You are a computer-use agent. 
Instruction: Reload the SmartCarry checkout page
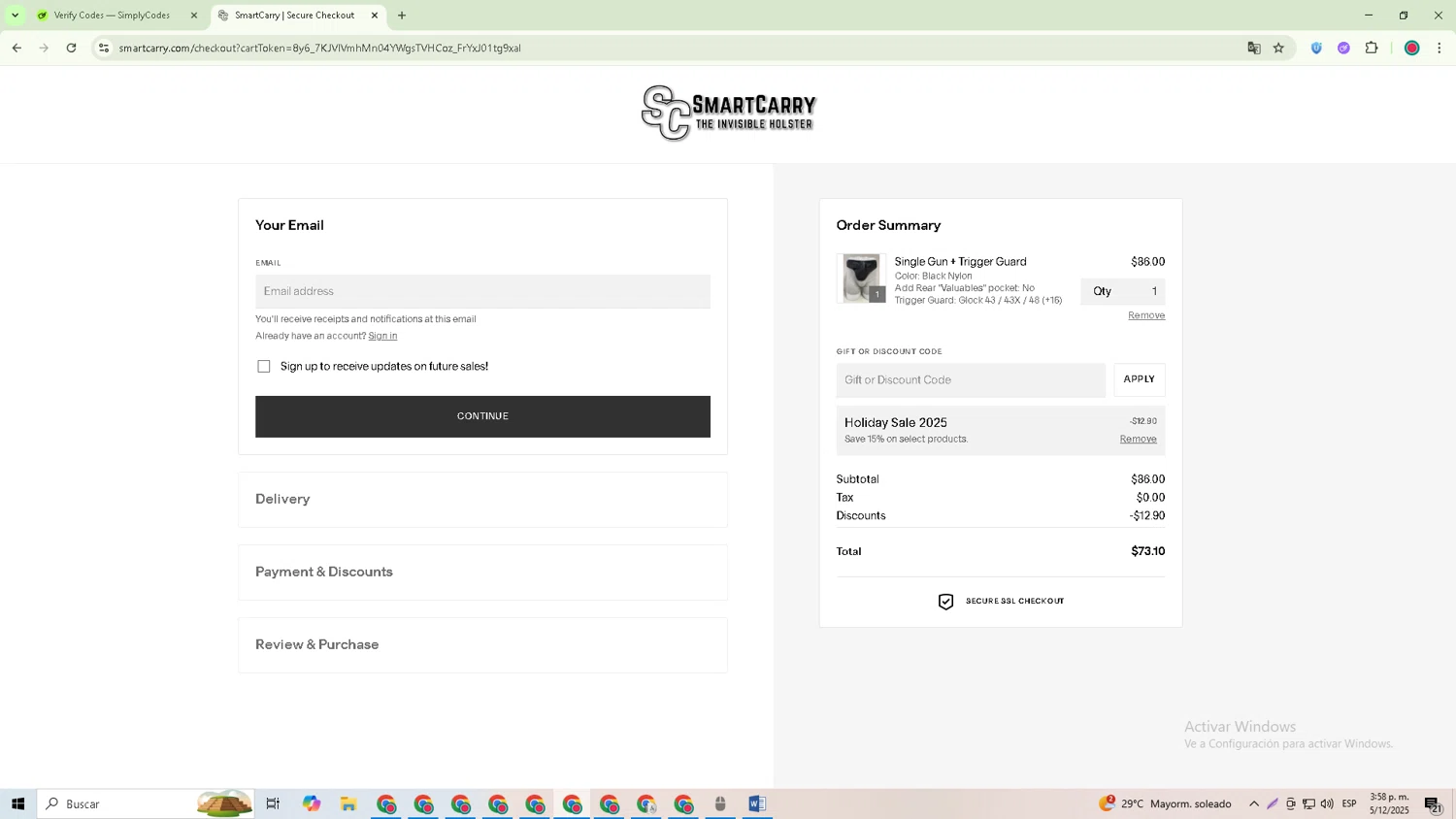(x=71, y=48)
